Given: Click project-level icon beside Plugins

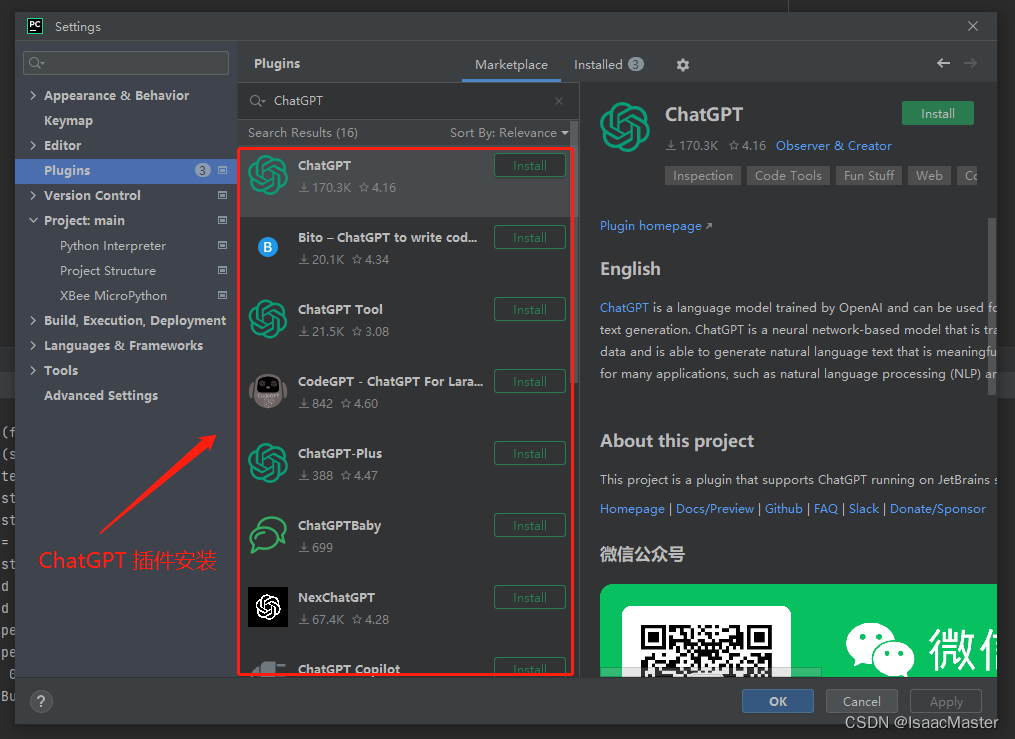Looking at the screenshot, I should (223, 170).
